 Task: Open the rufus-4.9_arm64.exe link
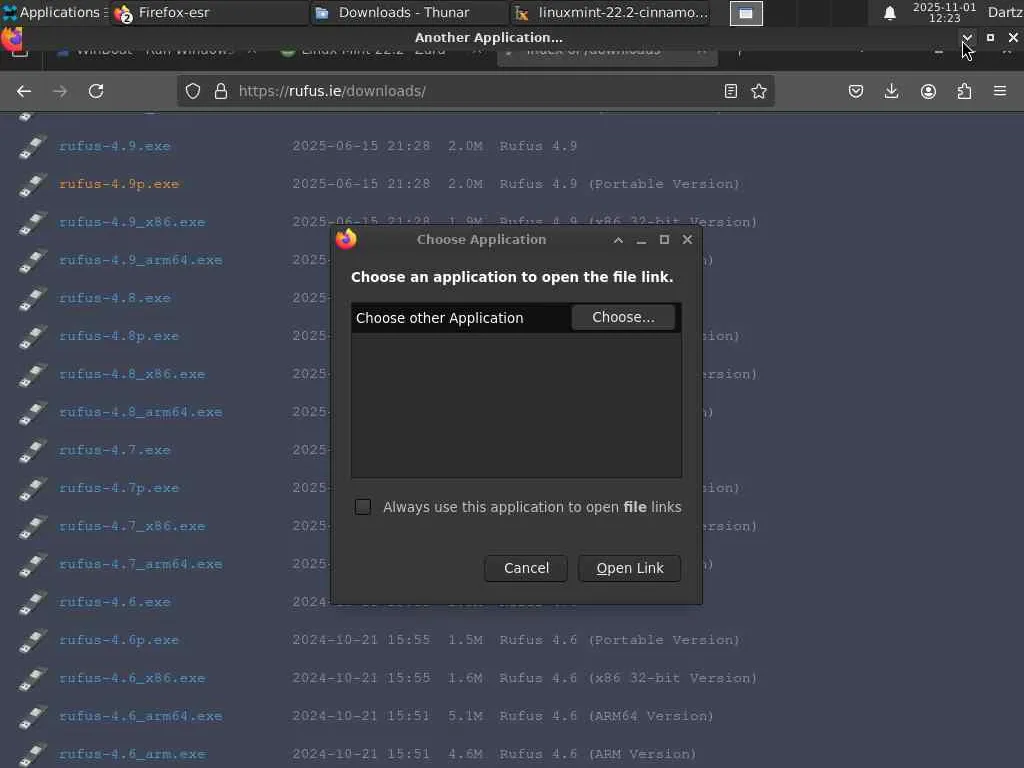coord(140,261)
